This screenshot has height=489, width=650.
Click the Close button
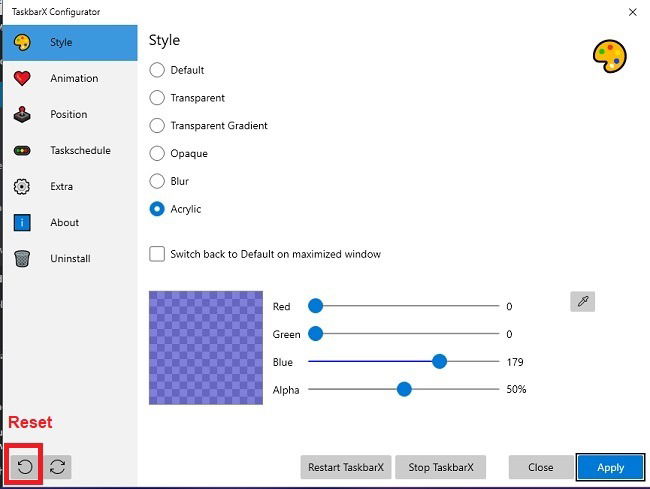(x=541, y=467)
